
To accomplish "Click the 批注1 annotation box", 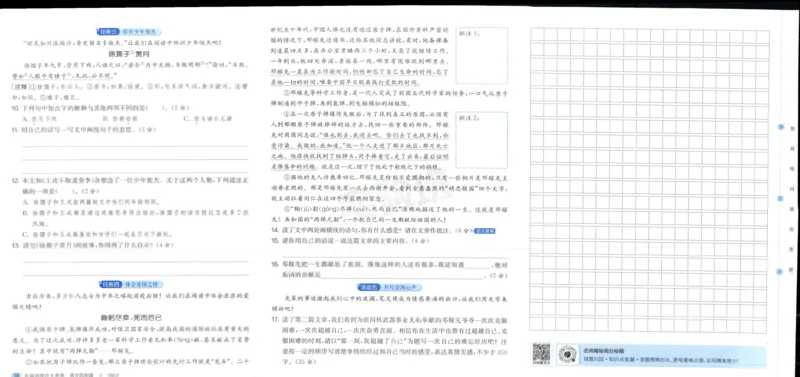I will pyautogui.click(x=482, y=55).
